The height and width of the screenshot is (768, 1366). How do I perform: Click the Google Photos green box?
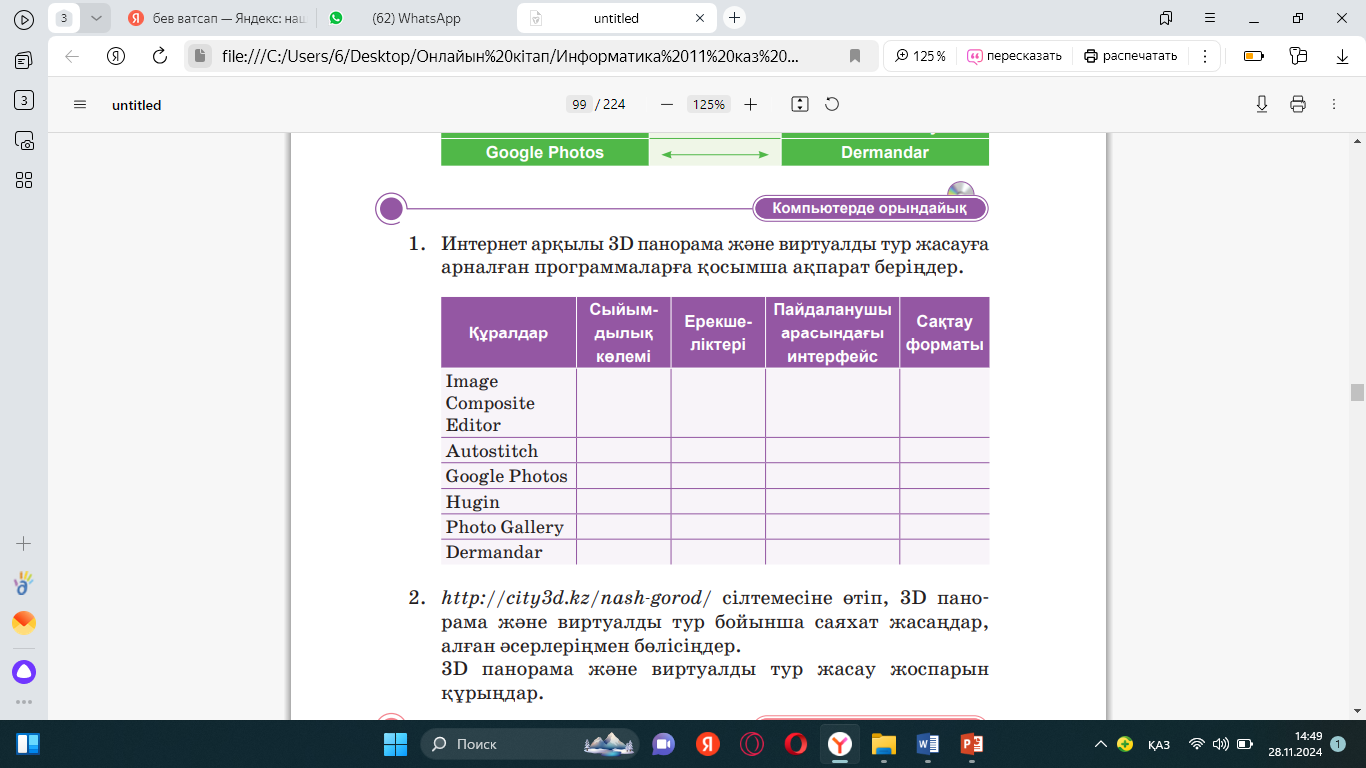(545, 153)
